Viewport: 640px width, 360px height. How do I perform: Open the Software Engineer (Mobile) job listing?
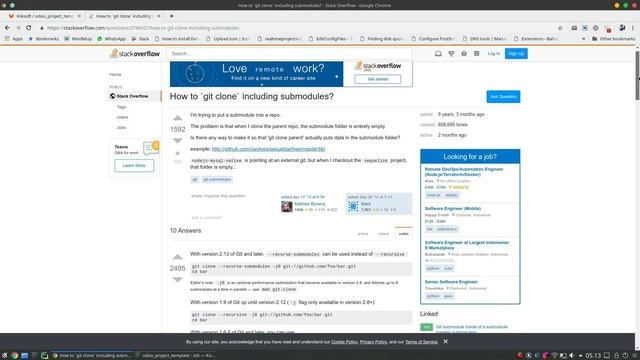pyautogui.click(x=453, y=209)
